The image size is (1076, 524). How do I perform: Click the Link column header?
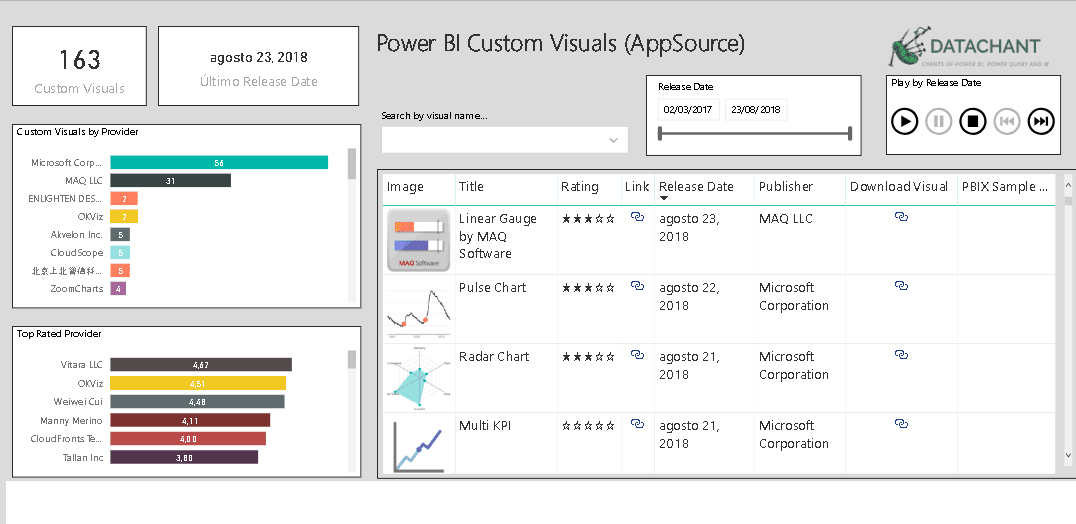click(x=637, y=187)
